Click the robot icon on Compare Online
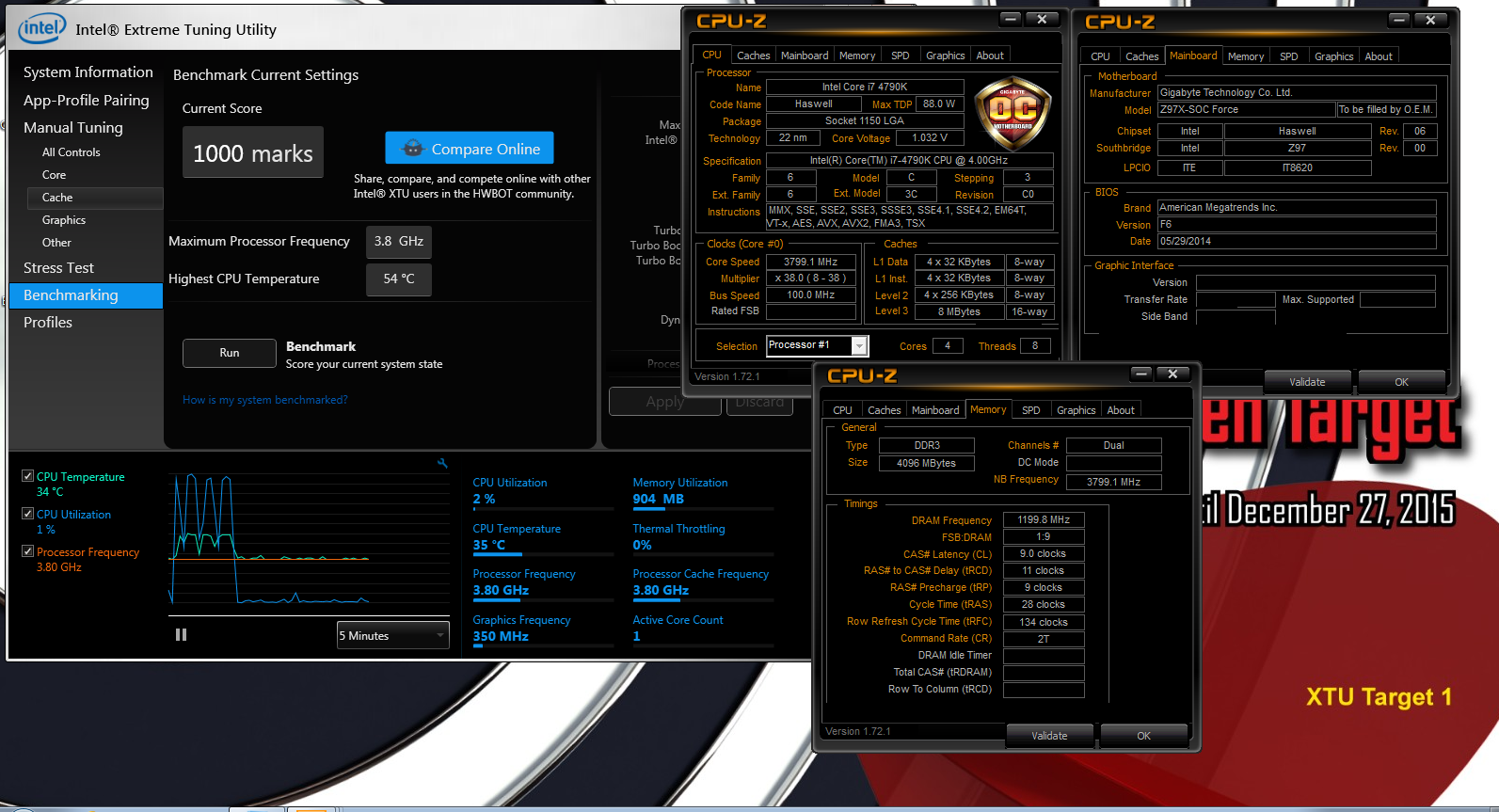 pos(413,149)
